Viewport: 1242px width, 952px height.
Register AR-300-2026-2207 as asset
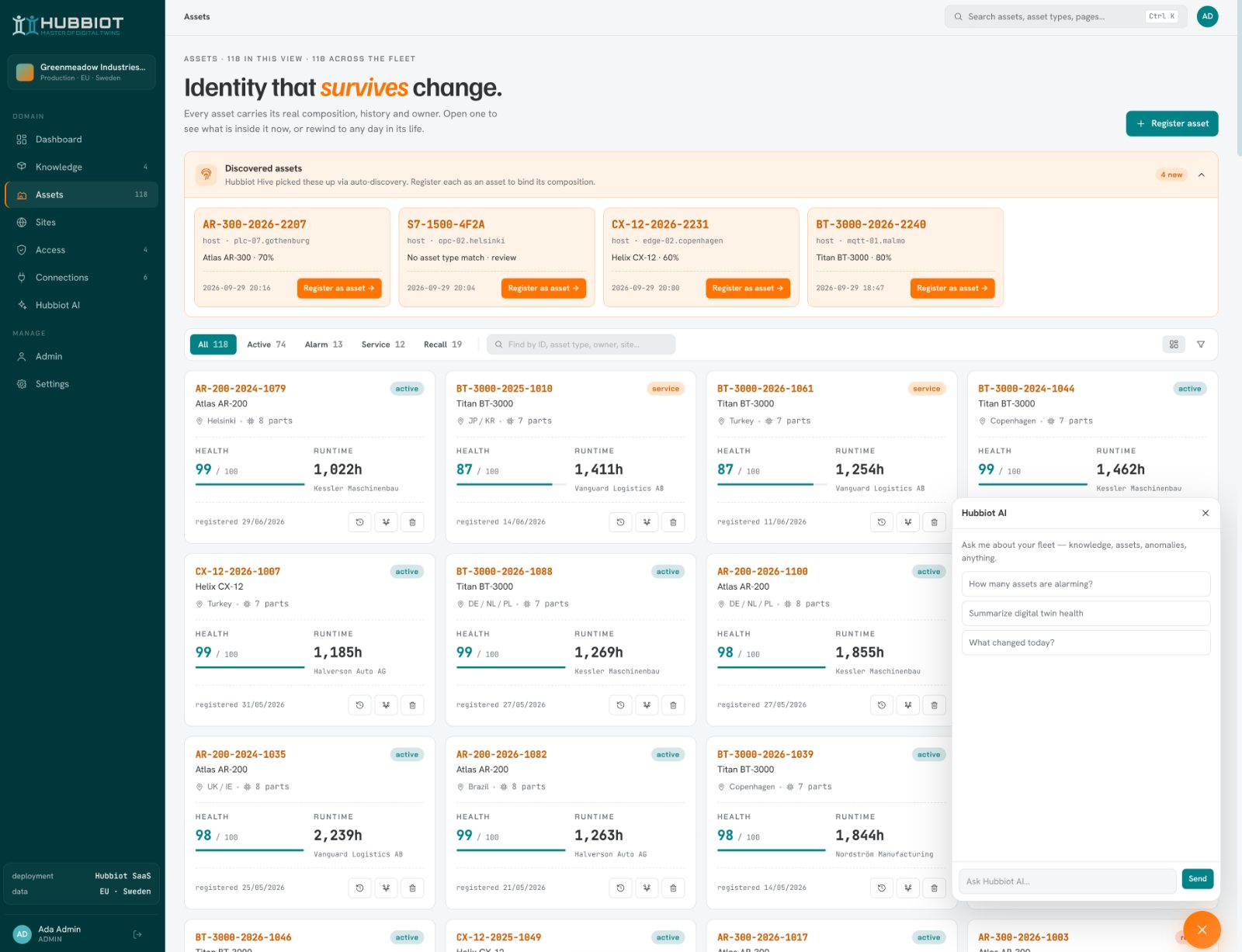339,288
